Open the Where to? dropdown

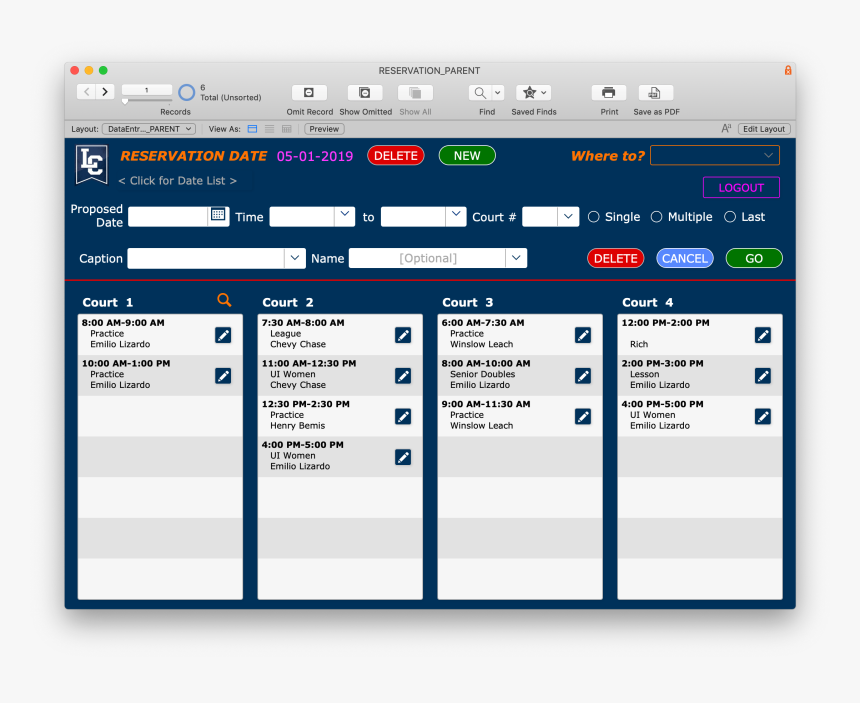coord(715,155)
